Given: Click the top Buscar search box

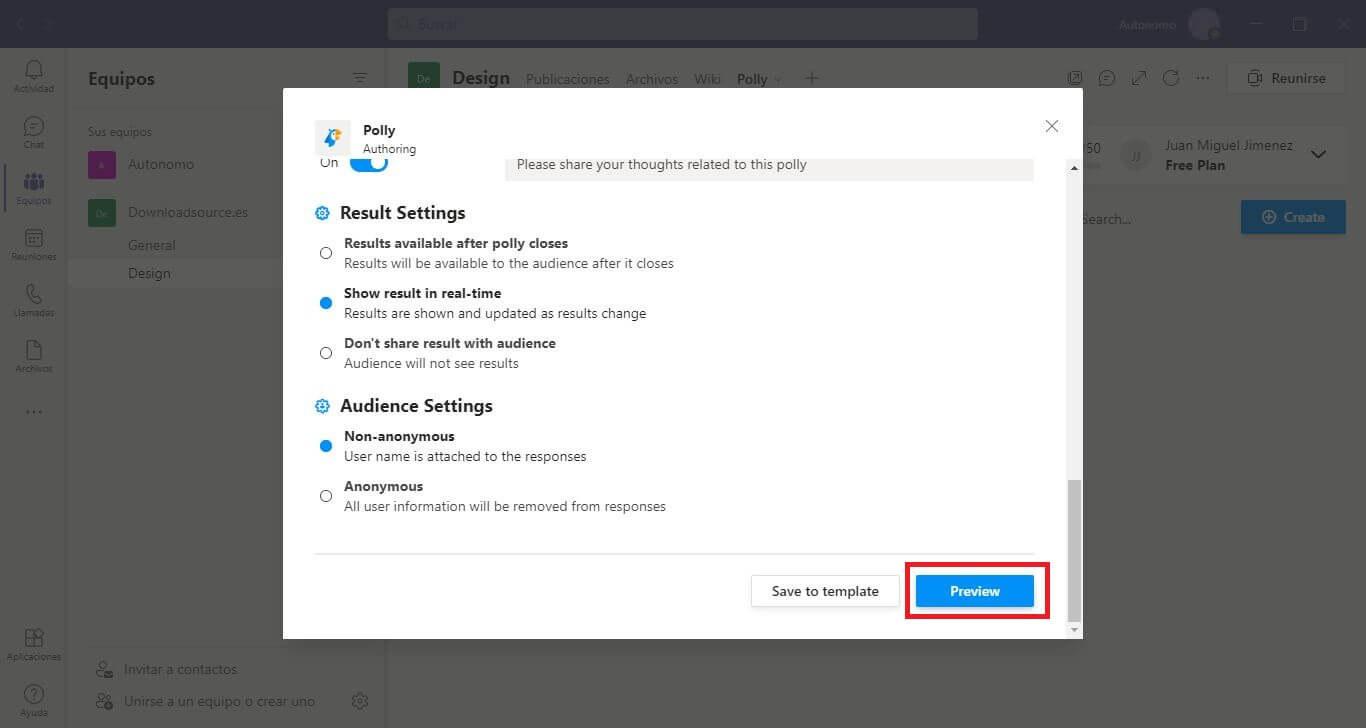Looking at the screenshot, I should 683,24.
